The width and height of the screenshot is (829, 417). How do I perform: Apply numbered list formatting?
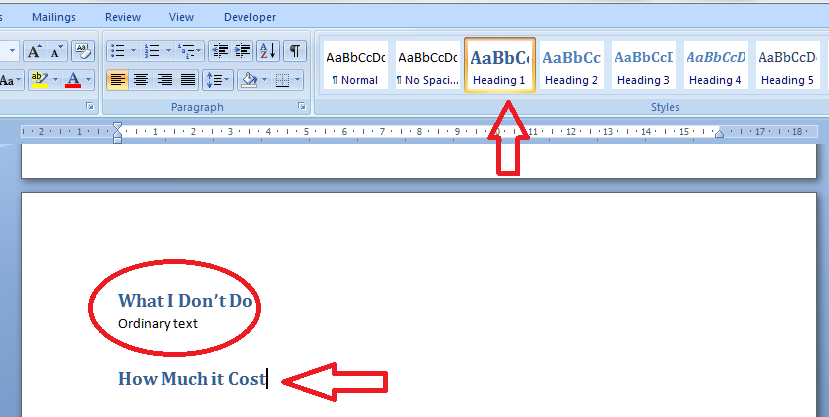click(x=152, y=51)
